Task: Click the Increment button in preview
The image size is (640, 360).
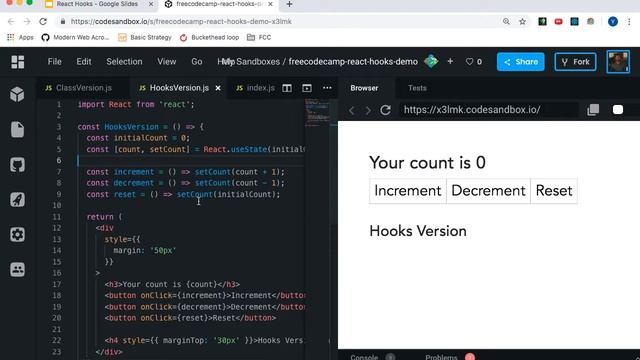Action: pyautogui.click(x=407, y=191)
